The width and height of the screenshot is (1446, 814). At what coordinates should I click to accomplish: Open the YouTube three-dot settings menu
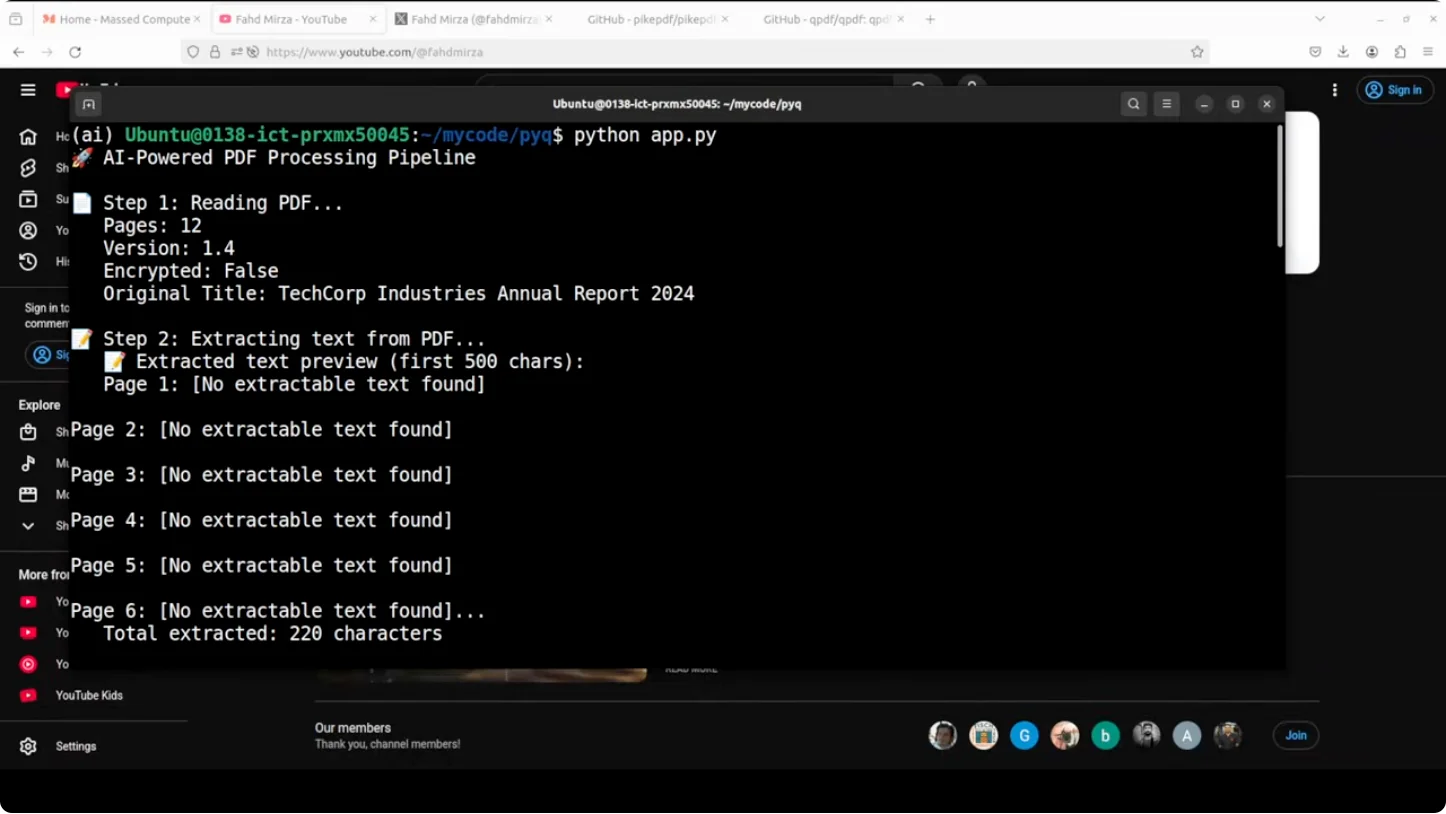(x=1334, y=90)
